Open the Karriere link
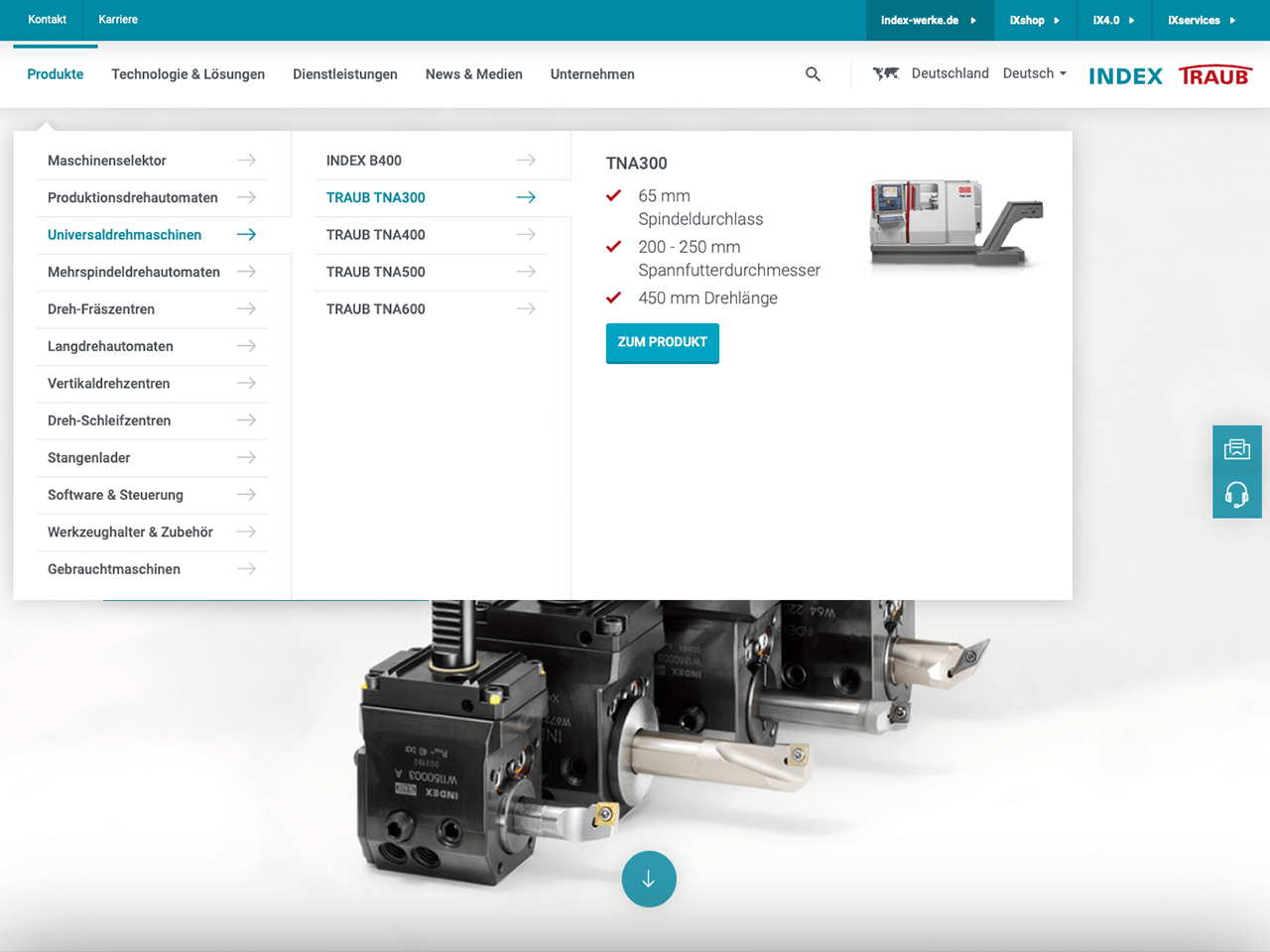 pyautogui.click(x=118, y=20)
